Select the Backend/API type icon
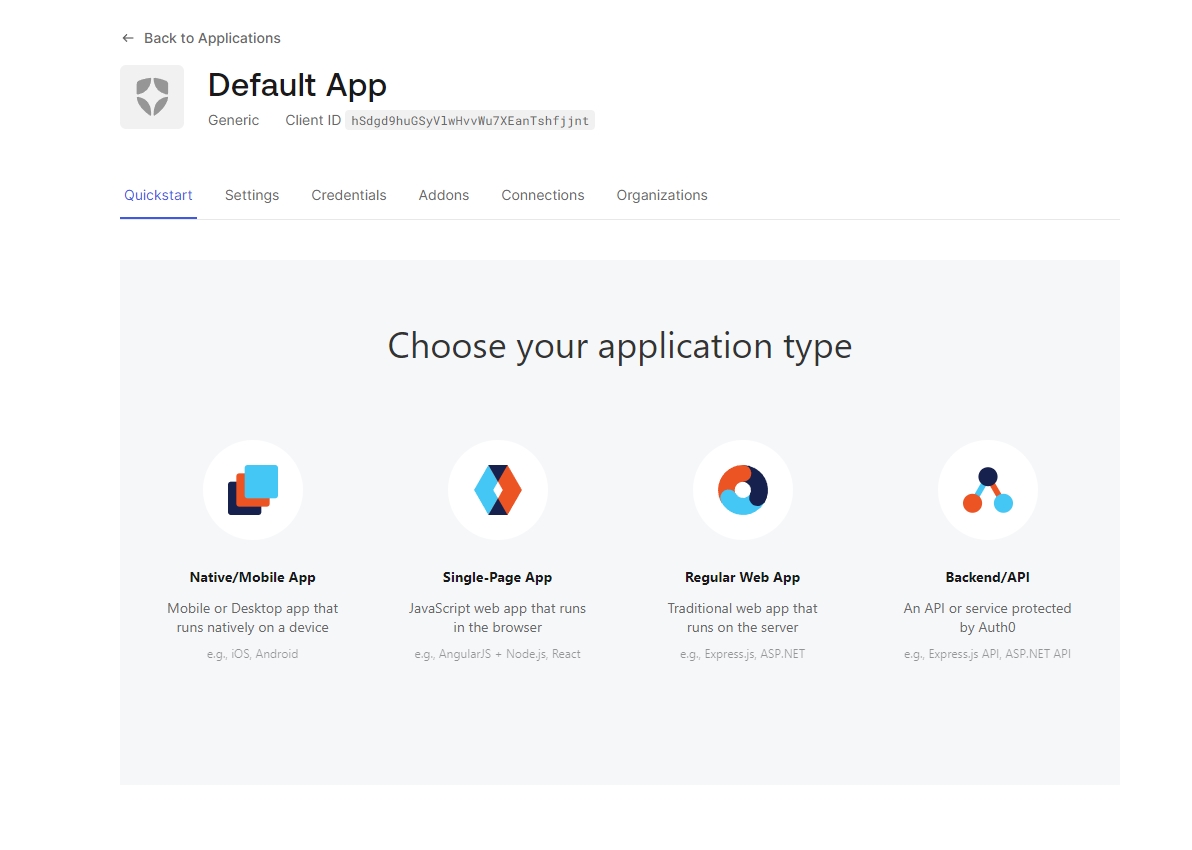1192x850 pixels. (x=987, y=490)
